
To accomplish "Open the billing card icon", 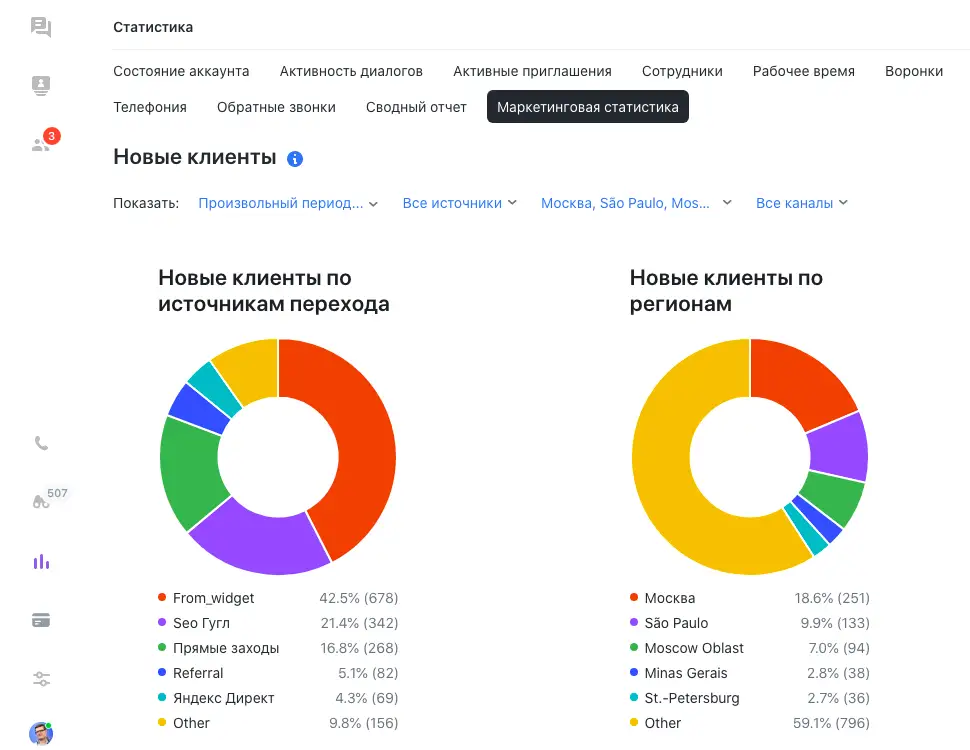I will pos(41,620).
